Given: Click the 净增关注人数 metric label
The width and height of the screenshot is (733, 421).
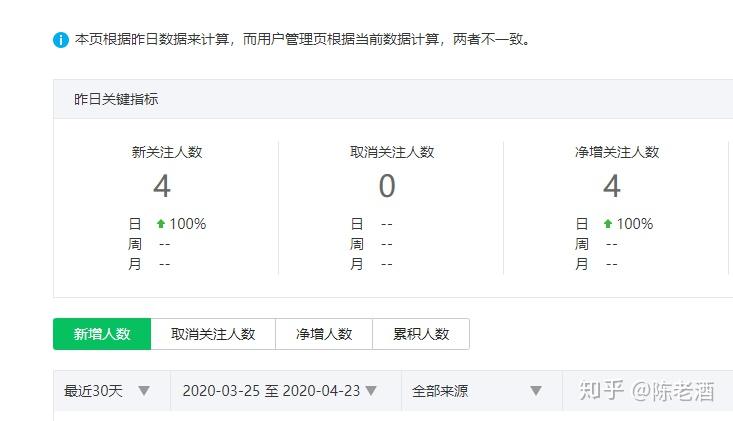Looking at the screenshot, I should pos(617,152).
